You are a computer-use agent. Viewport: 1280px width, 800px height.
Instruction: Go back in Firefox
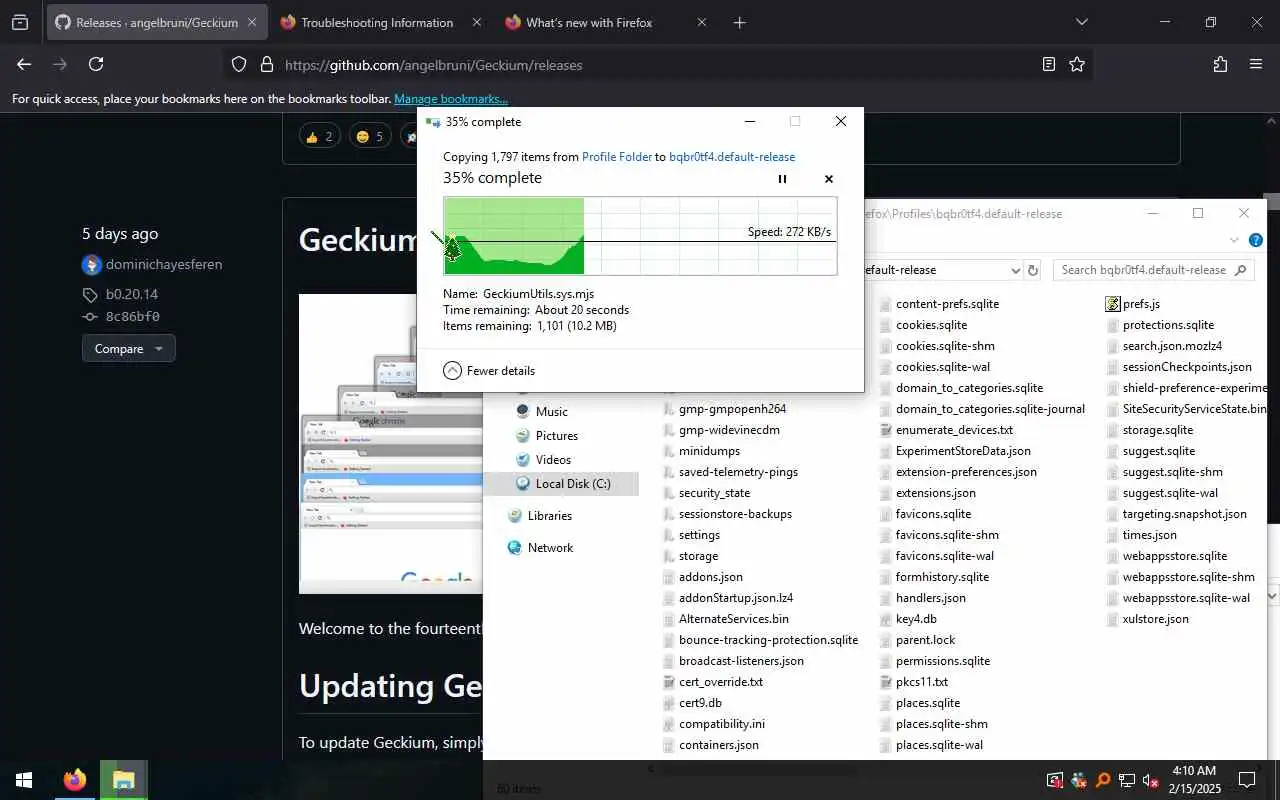[24, 64]
